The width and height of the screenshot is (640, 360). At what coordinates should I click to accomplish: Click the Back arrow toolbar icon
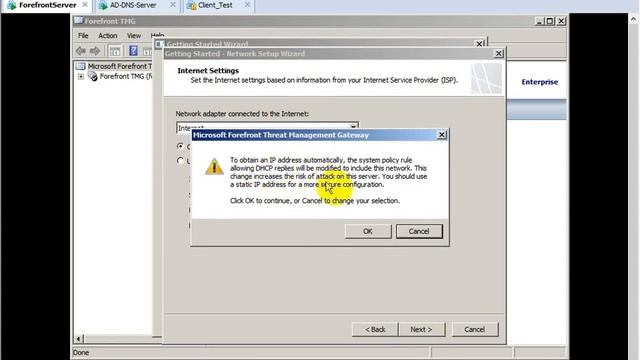coord(81,51)
